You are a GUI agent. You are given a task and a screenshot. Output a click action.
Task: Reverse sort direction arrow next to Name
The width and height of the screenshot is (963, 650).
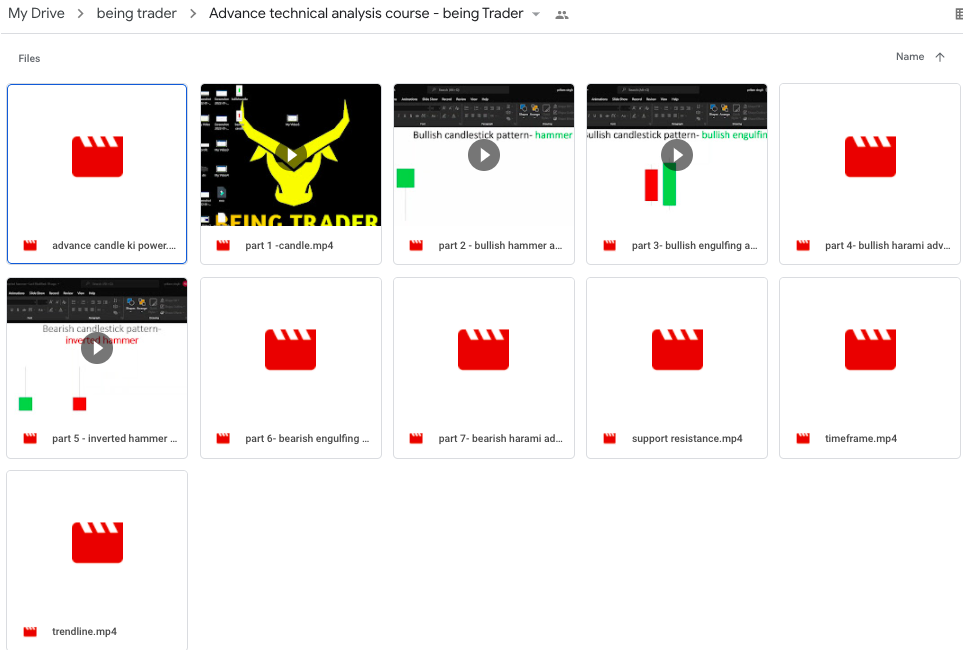pos(939,57)
